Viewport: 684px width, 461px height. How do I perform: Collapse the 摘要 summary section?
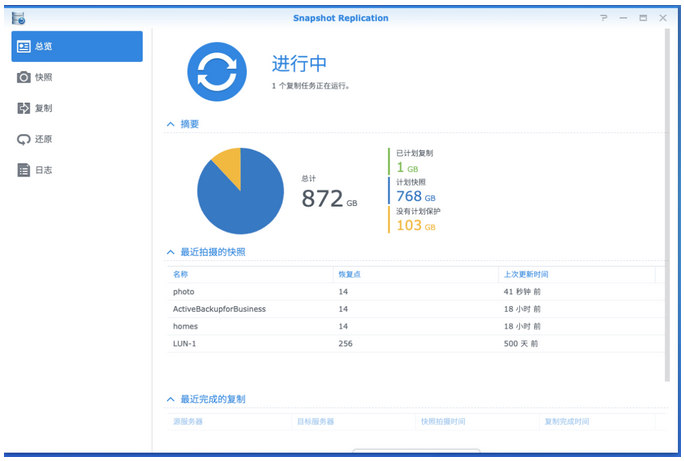pyautogui.click(x=171, y=124)
